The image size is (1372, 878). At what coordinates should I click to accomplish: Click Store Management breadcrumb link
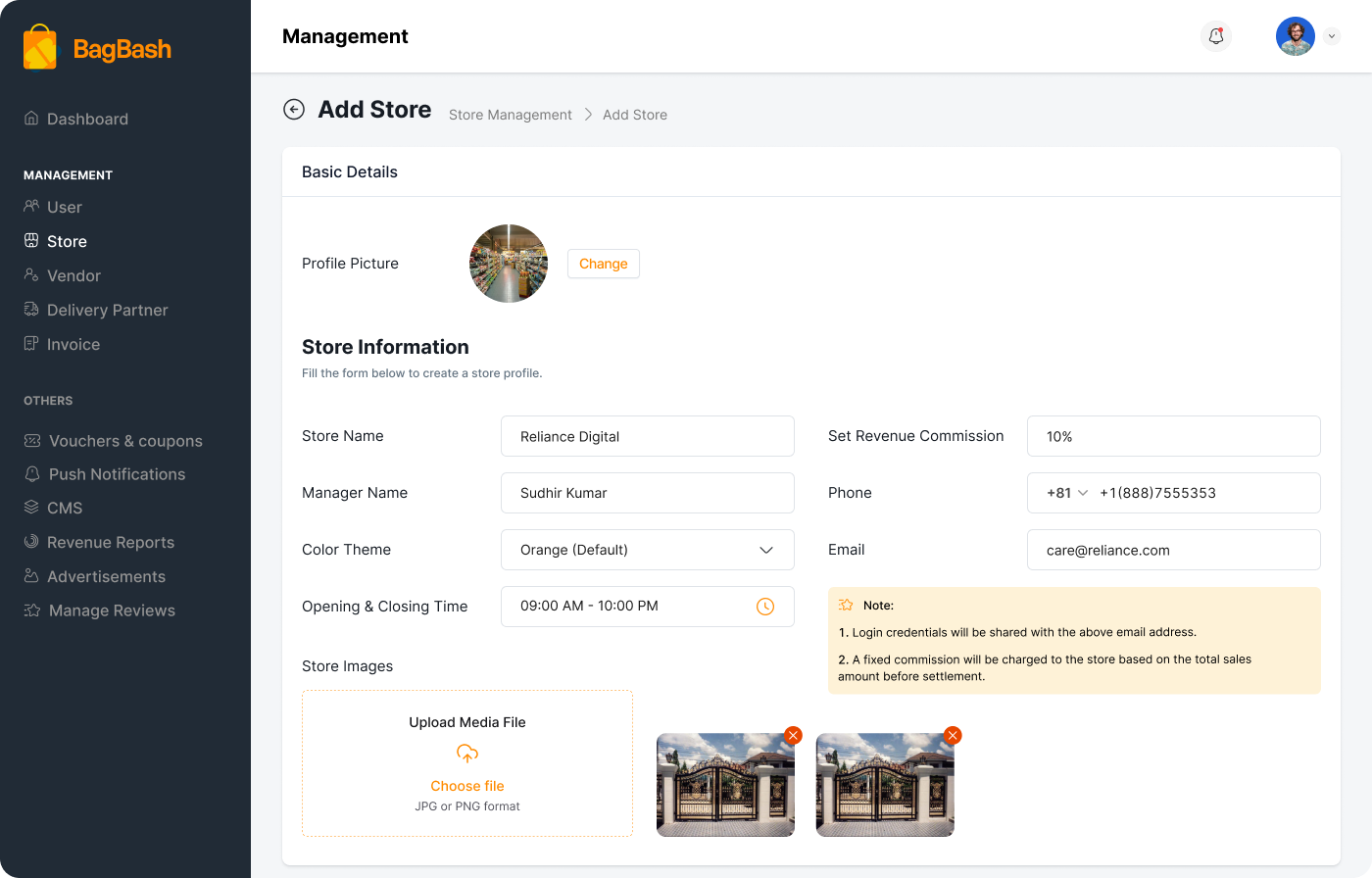coord(510,115)
